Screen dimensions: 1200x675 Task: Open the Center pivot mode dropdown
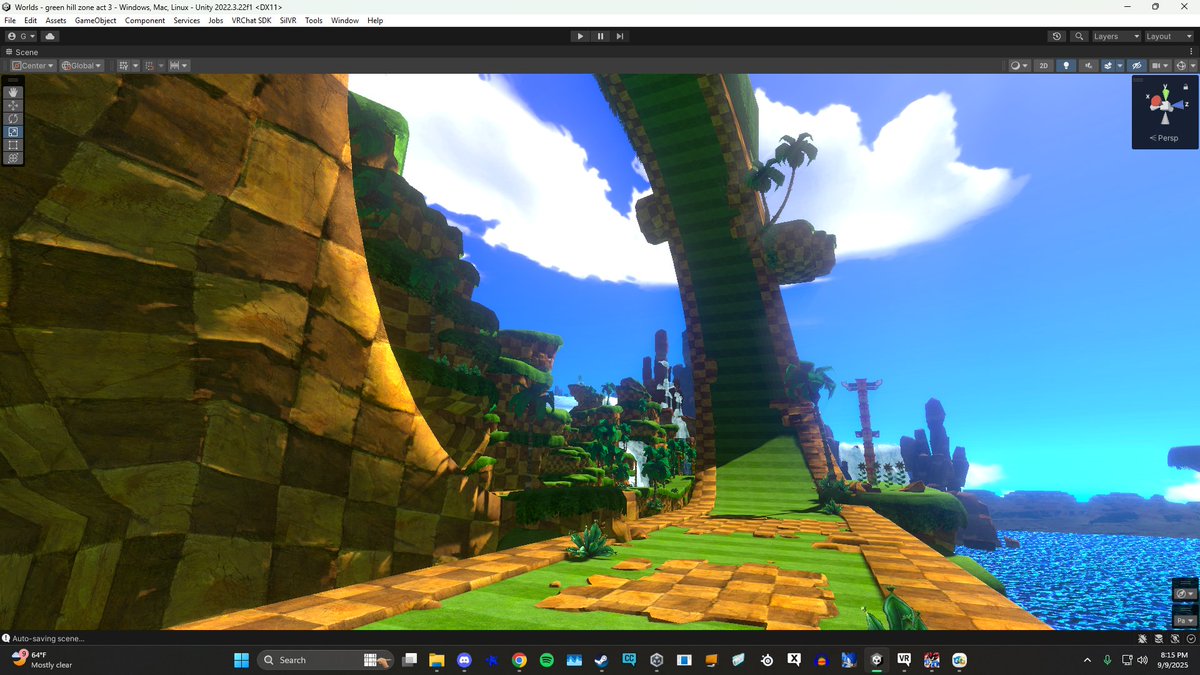point(33,65)
